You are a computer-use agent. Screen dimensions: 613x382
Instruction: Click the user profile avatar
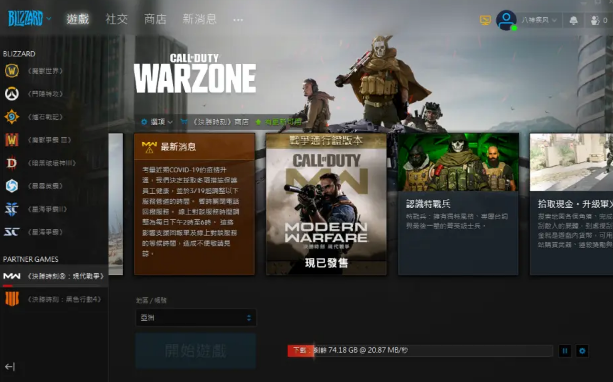pyautogui.click(x=506, y=20)
